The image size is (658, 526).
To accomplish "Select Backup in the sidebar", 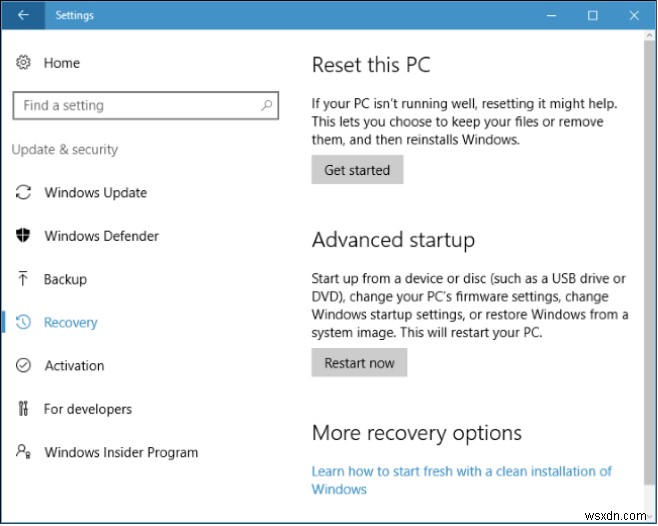I will [65, 279].
